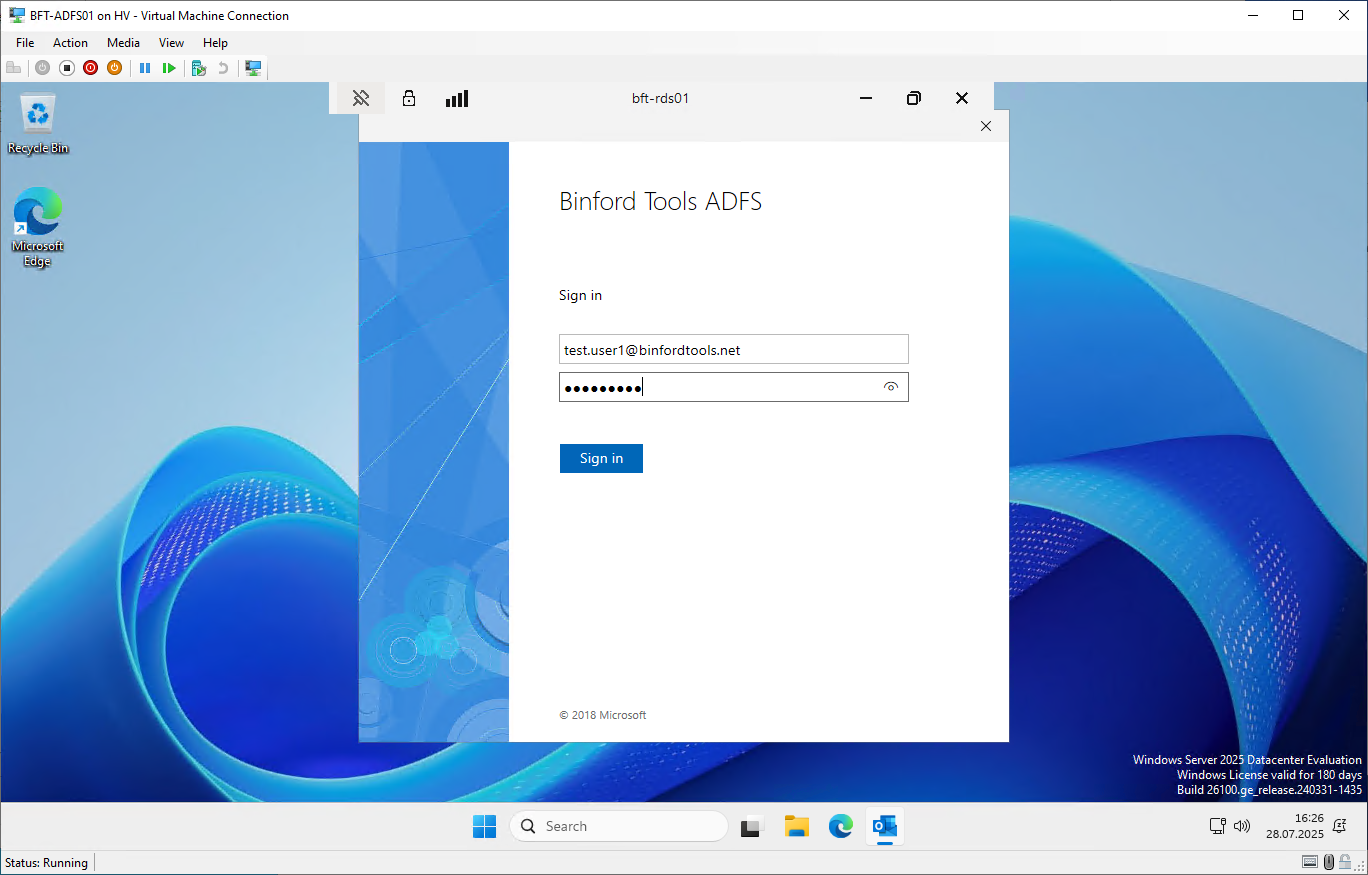Open the Action menu
This screenshot has height=875, width=1368.
[x=71, y=43]
